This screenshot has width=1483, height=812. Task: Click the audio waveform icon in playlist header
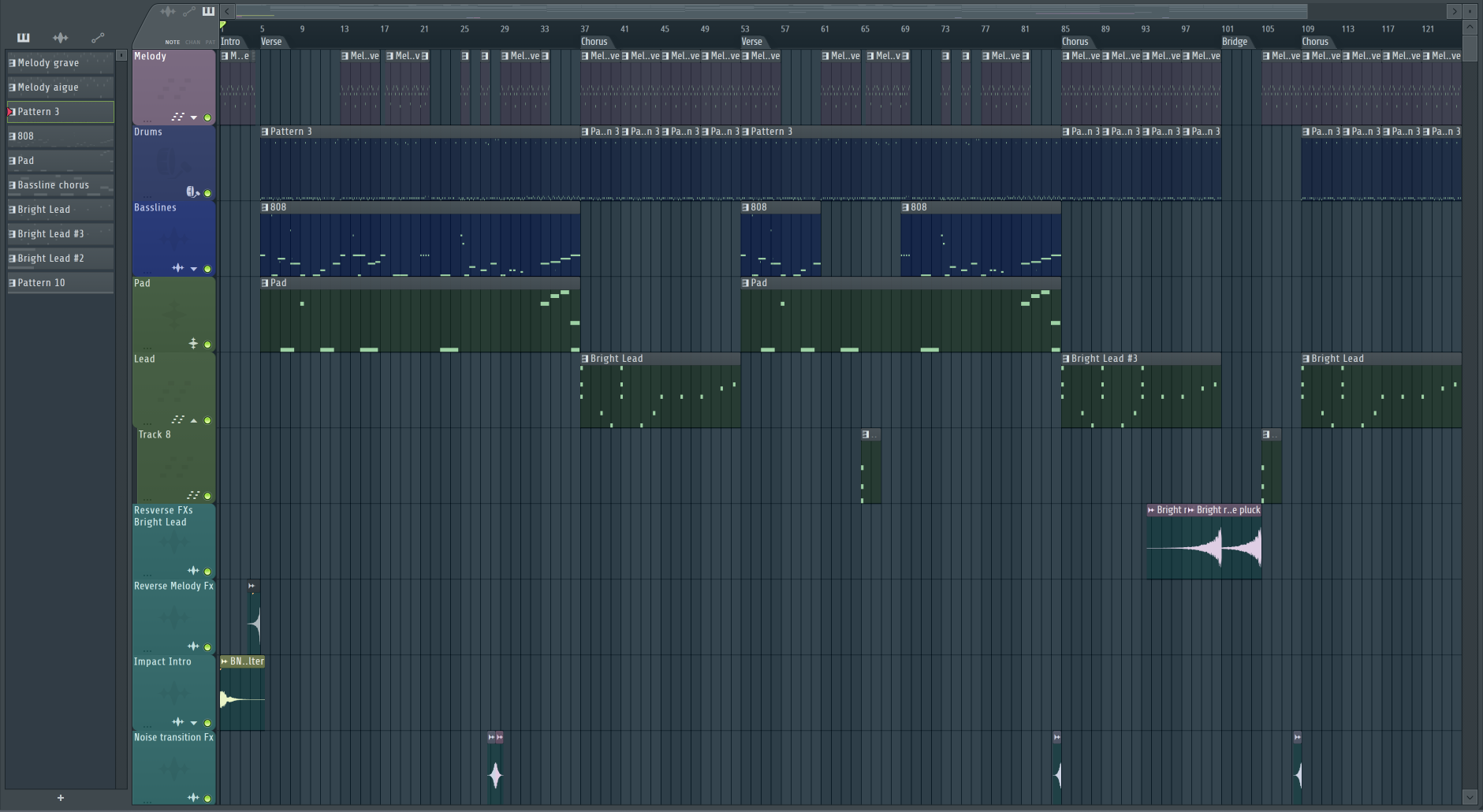pos(168,11)
